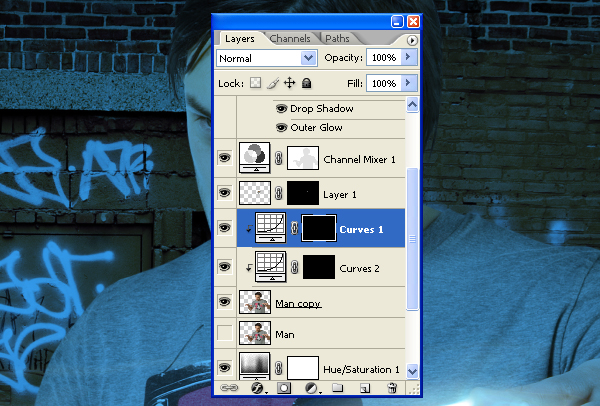
Task: Add a layer mask with the bottom icon
Action: point(284,388)
